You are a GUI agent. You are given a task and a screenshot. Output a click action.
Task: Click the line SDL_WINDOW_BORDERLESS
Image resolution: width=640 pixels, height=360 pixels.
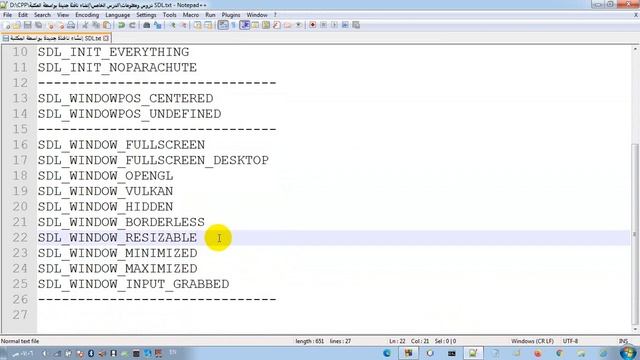coord(122,222)
